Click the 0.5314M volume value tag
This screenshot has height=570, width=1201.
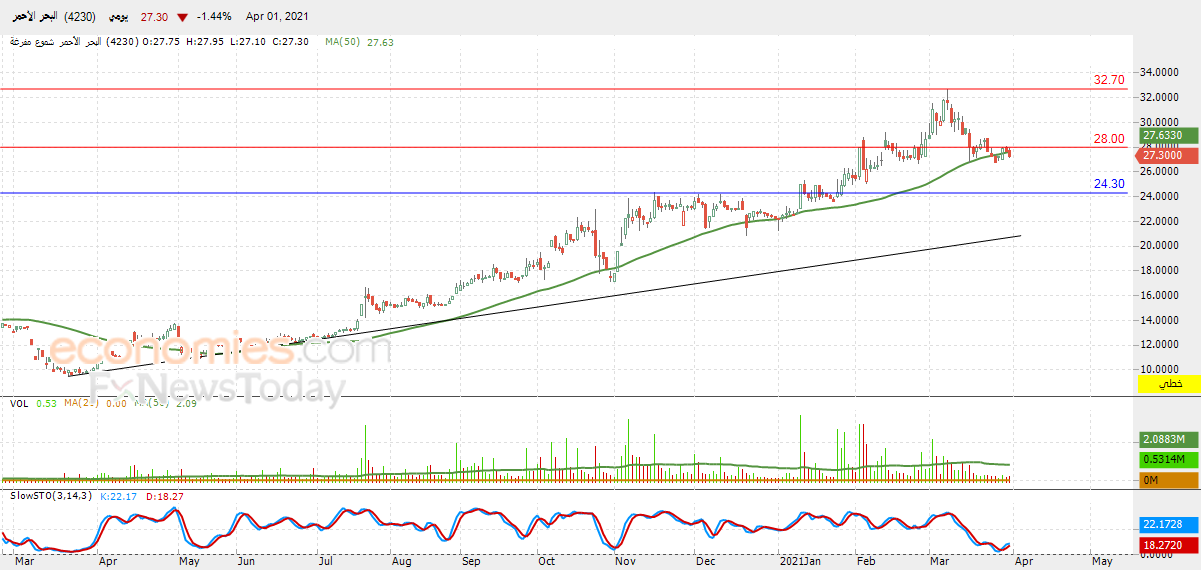point(1169,460)
